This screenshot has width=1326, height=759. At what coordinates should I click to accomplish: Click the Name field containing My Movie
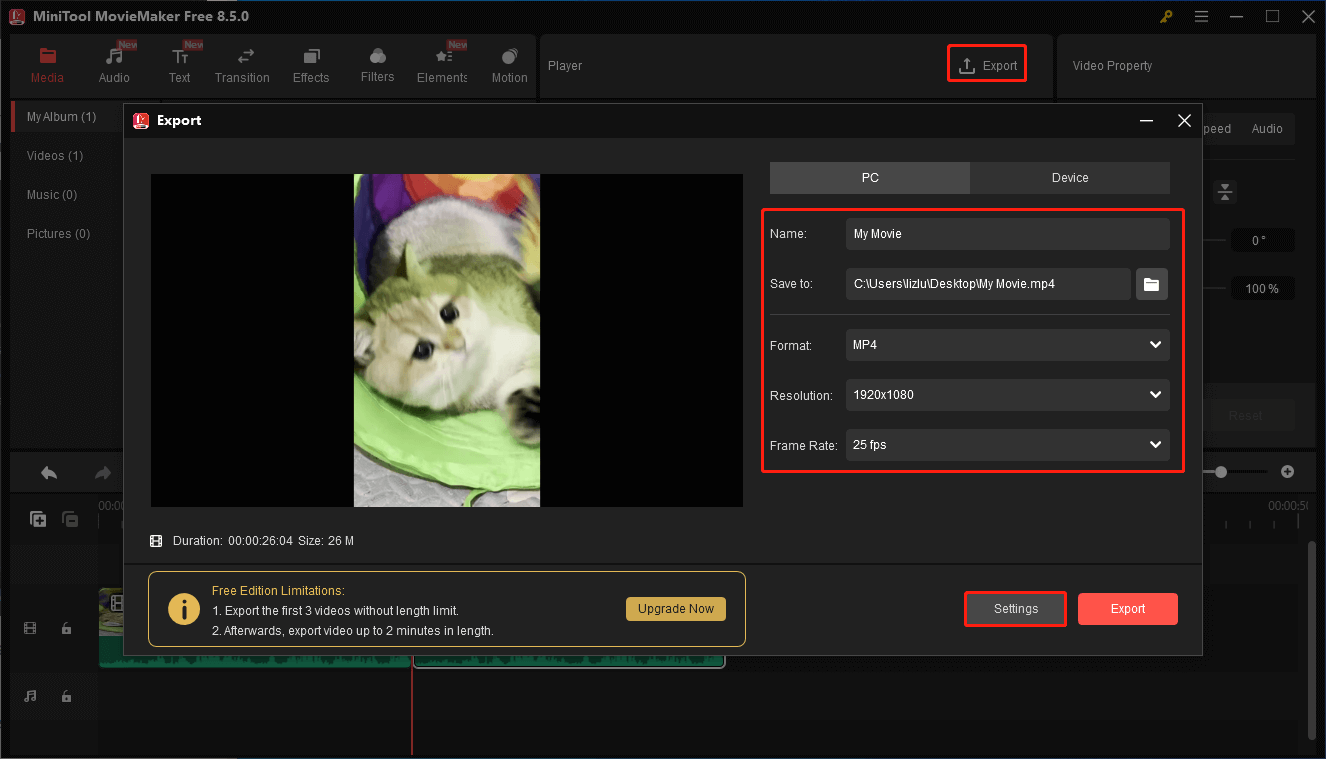(1006, 233)
